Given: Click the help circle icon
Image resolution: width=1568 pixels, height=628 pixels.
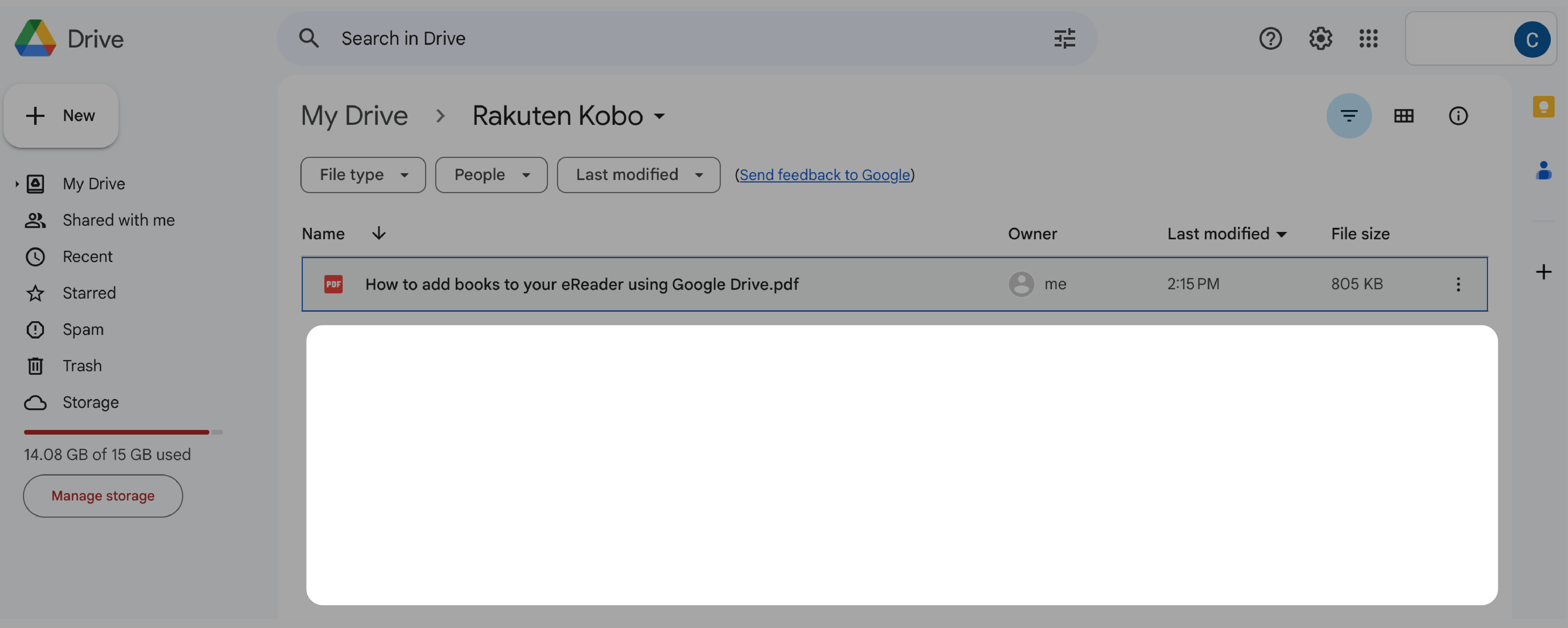Looking at the screenshot, I should click(1271, 38).
